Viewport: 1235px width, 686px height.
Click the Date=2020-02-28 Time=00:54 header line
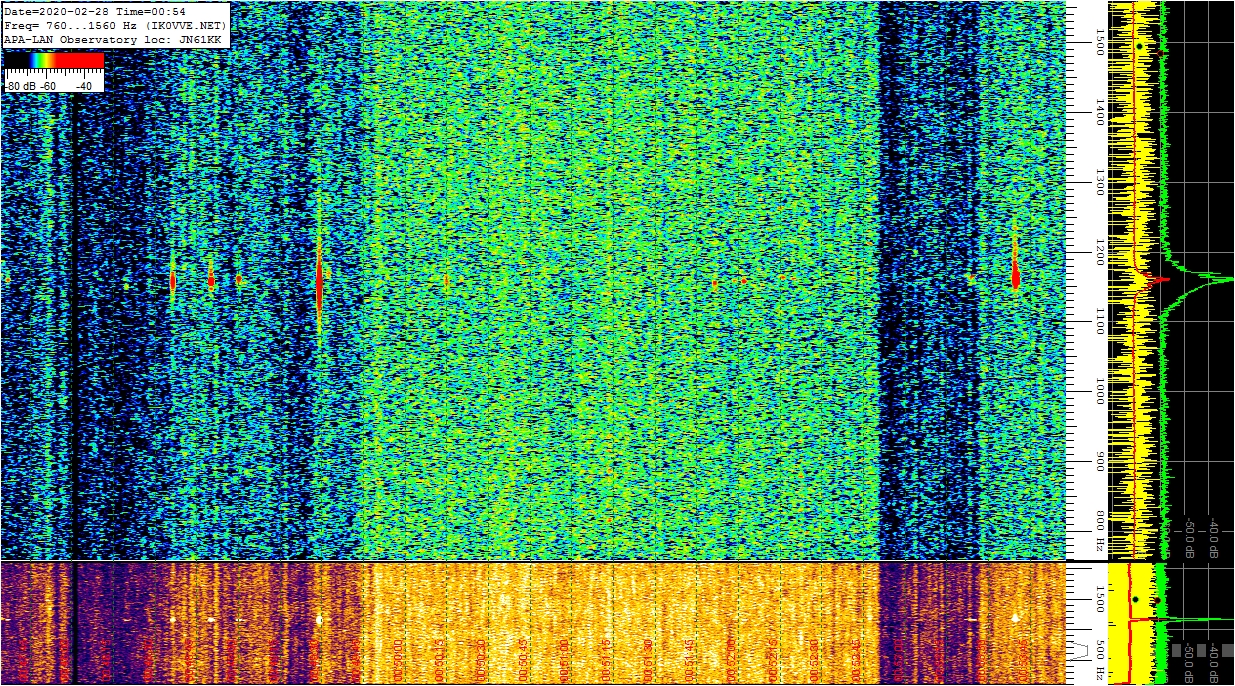(95, 11)
